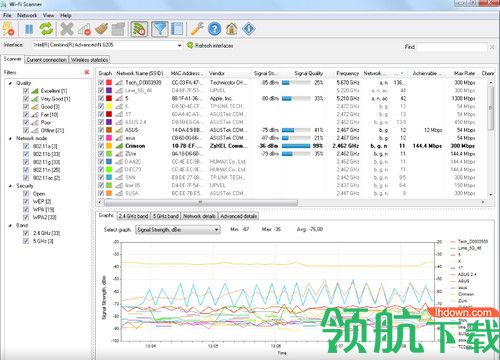This screenshot has width=500, height=360.
Task: Click the green refresh arrows toolbar icon
Action: [x=46, y=29]
